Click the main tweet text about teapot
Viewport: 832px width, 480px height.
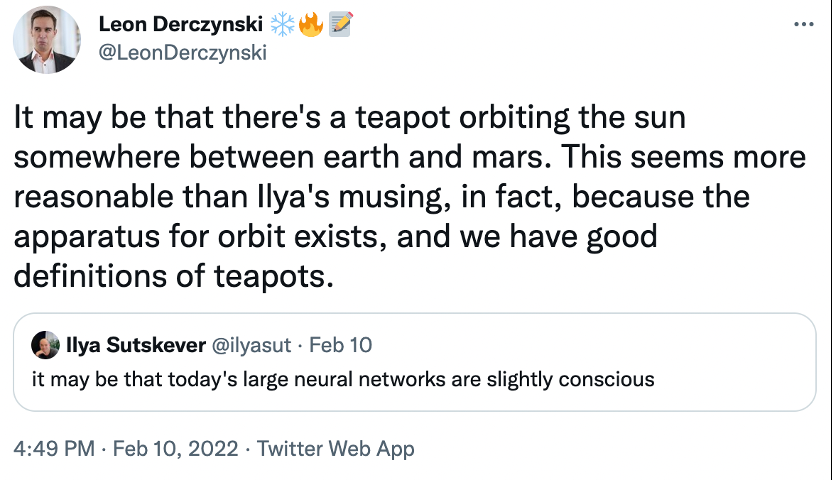(410, 197)
